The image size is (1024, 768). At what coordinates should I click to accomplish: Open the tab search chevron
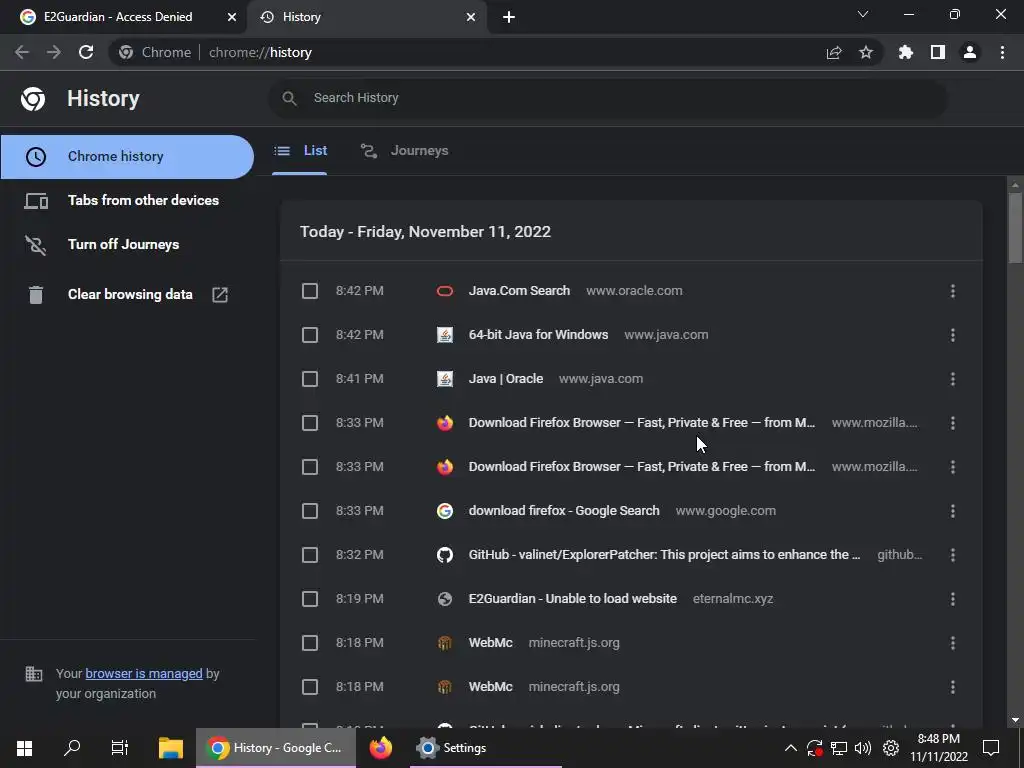[x=863, y=14]
